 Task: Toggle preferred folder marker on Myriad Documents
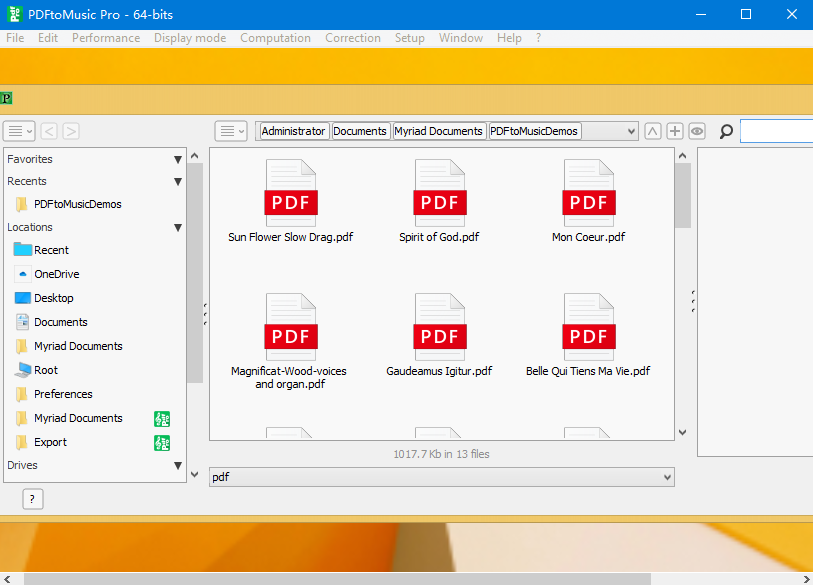(x=162, y=418)
